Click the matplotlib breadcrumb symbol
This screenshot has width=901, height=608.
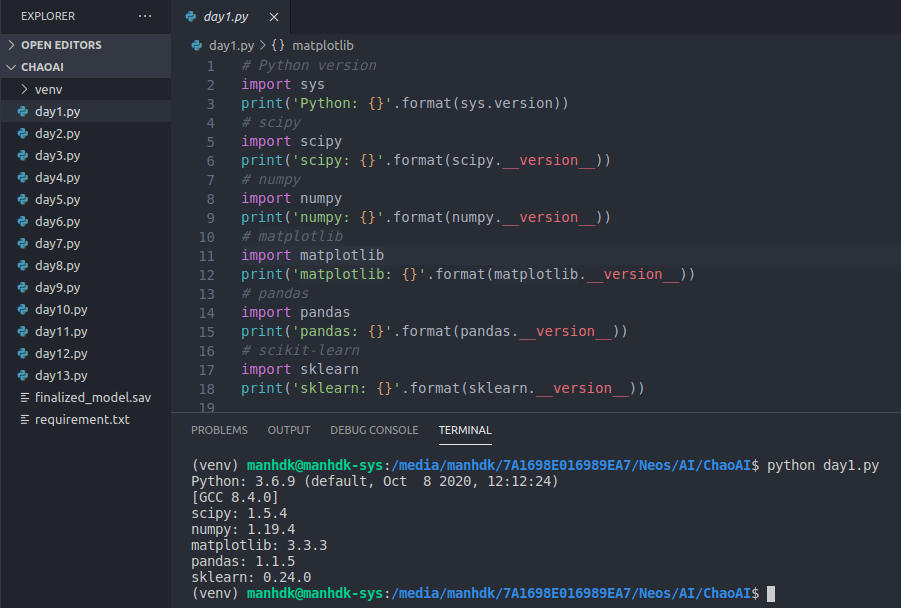click(323, 45)
